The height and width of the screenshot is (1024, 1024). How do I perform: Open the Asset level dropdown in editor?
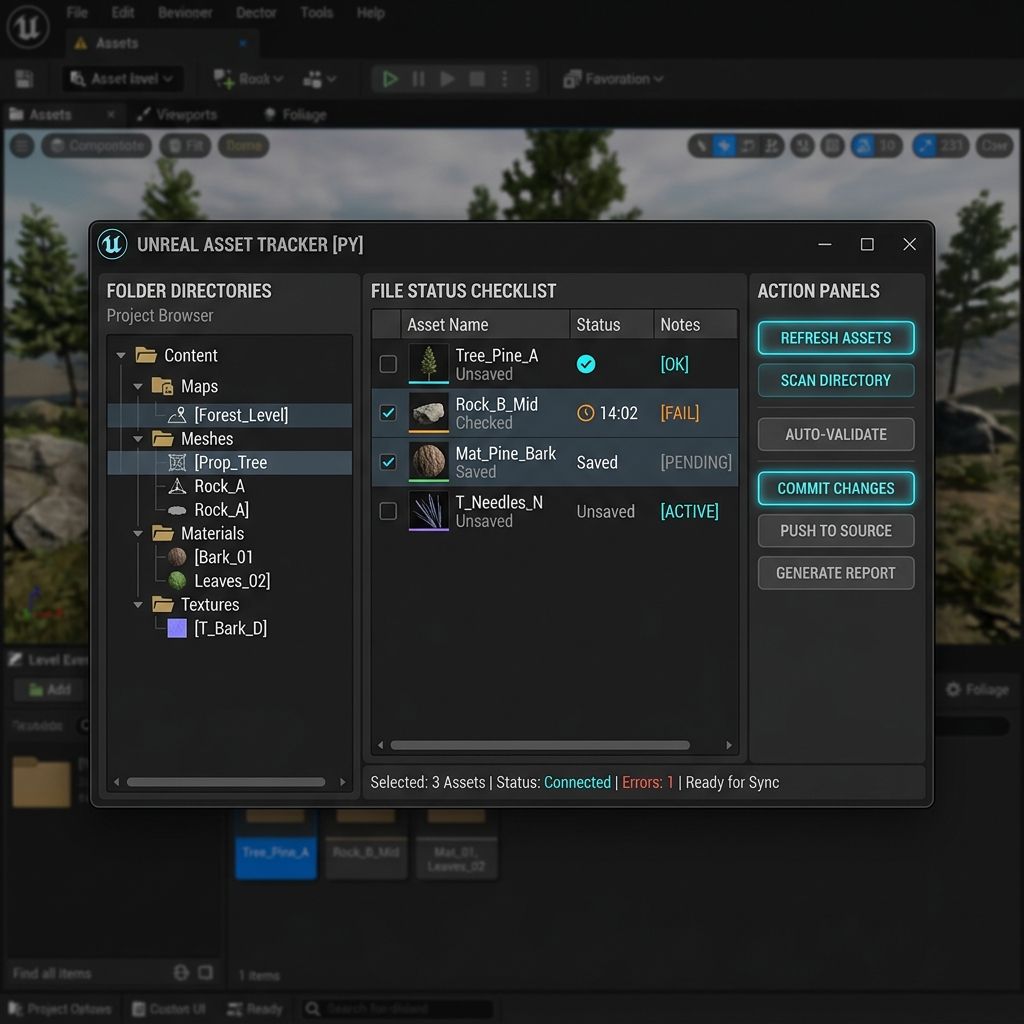122,79
